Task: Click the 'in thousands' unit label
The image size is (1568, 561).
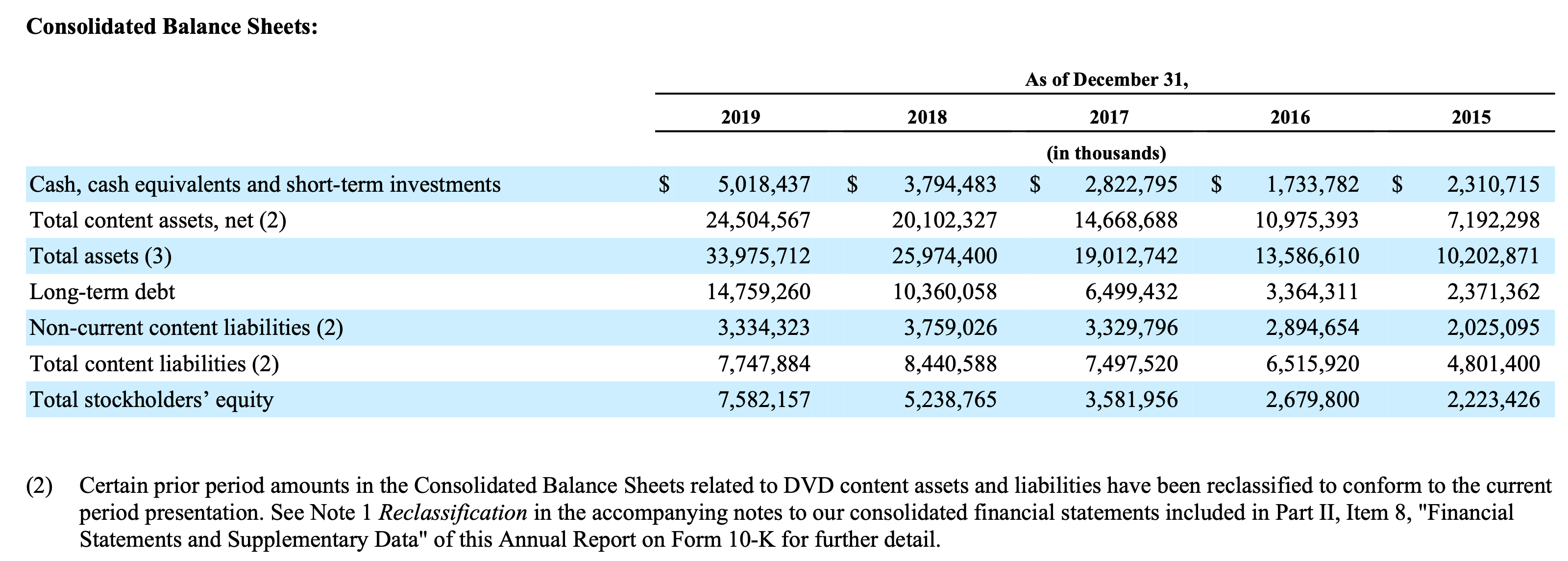Action: click(x=1106, y=153)
